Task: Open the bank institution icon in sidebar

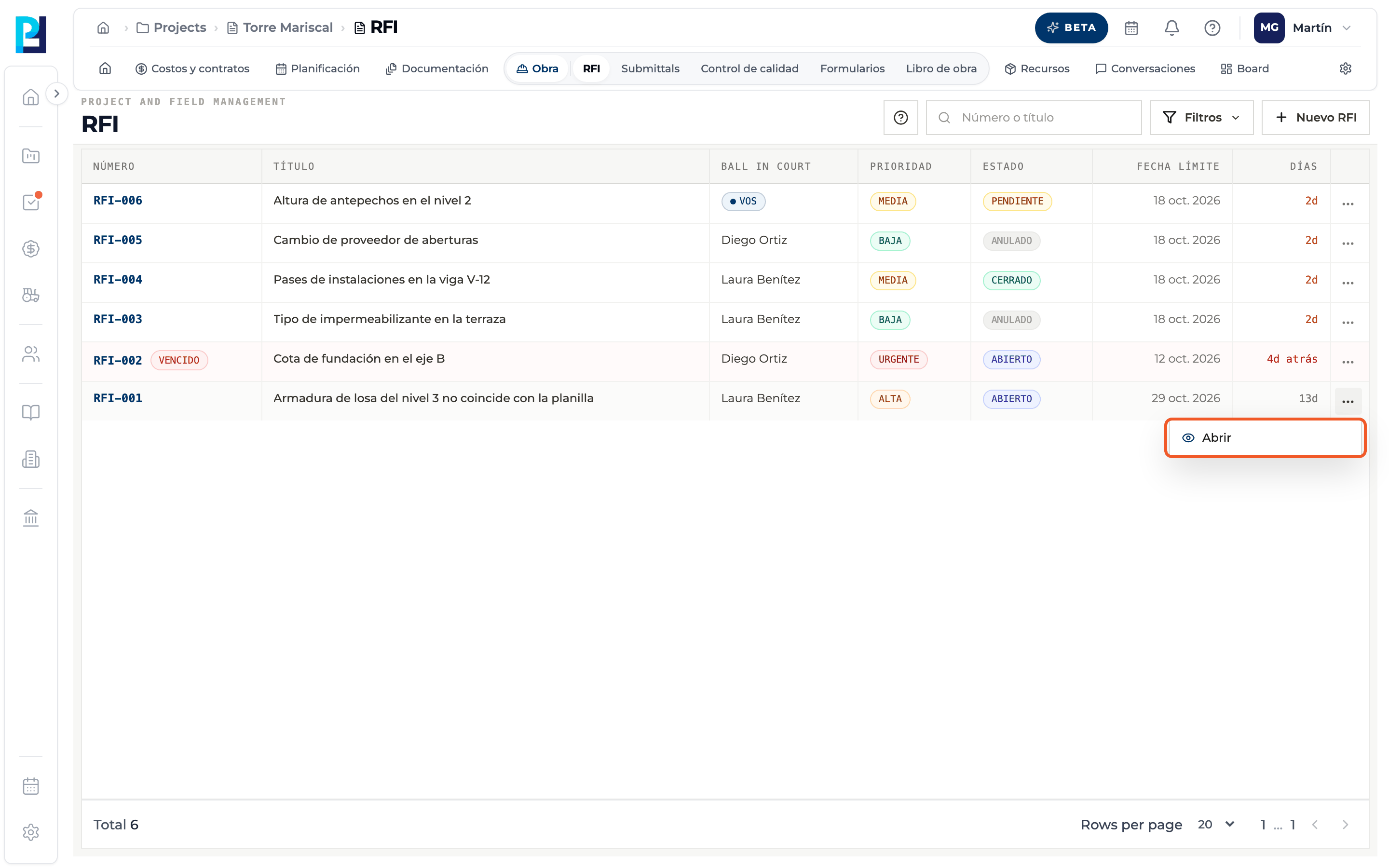Action: pyautogui.click(x=30, y=518)
